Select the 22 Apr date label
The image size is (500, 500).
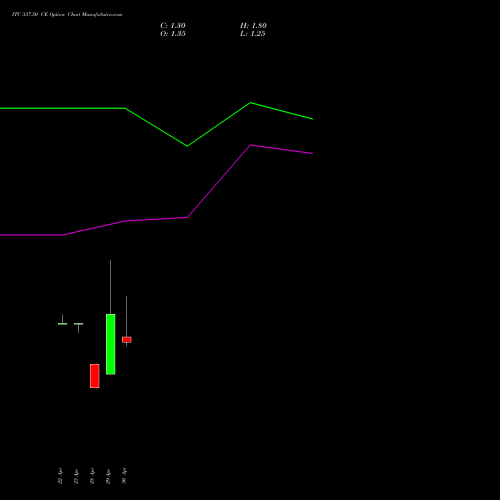60,476
